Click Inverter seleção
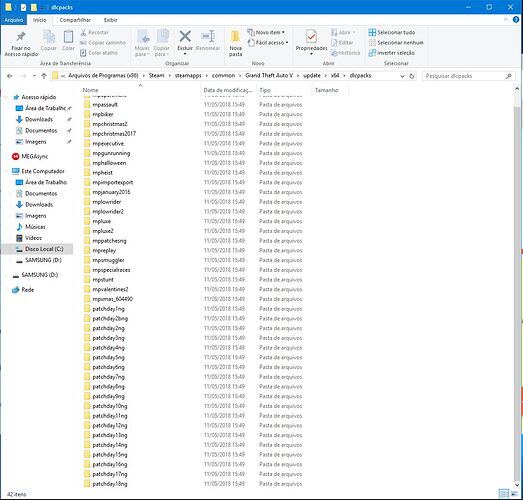 [392, 53]
